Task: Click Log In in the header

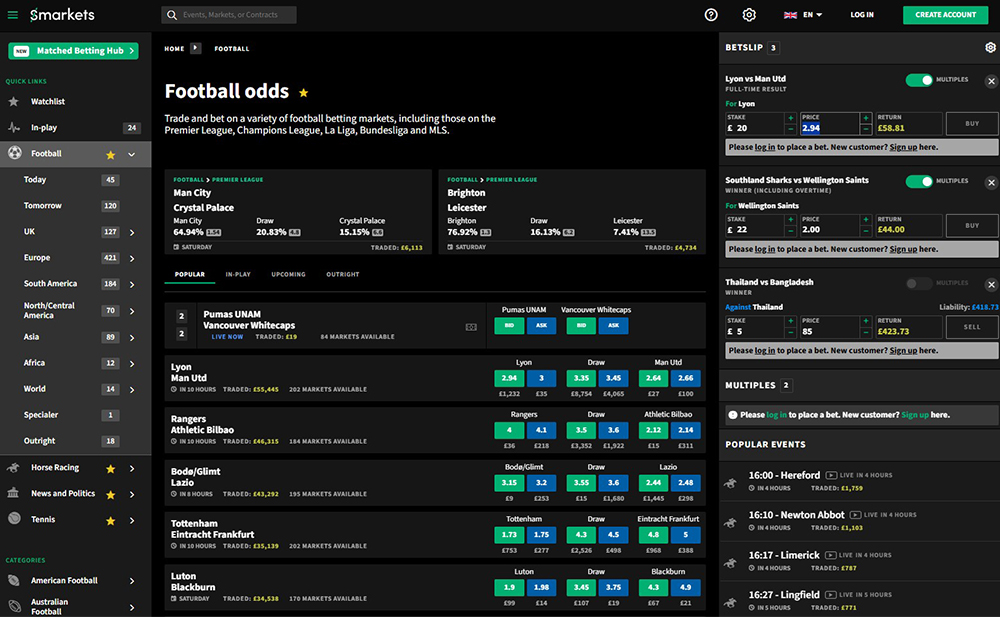Action: [x=862, y=15]
